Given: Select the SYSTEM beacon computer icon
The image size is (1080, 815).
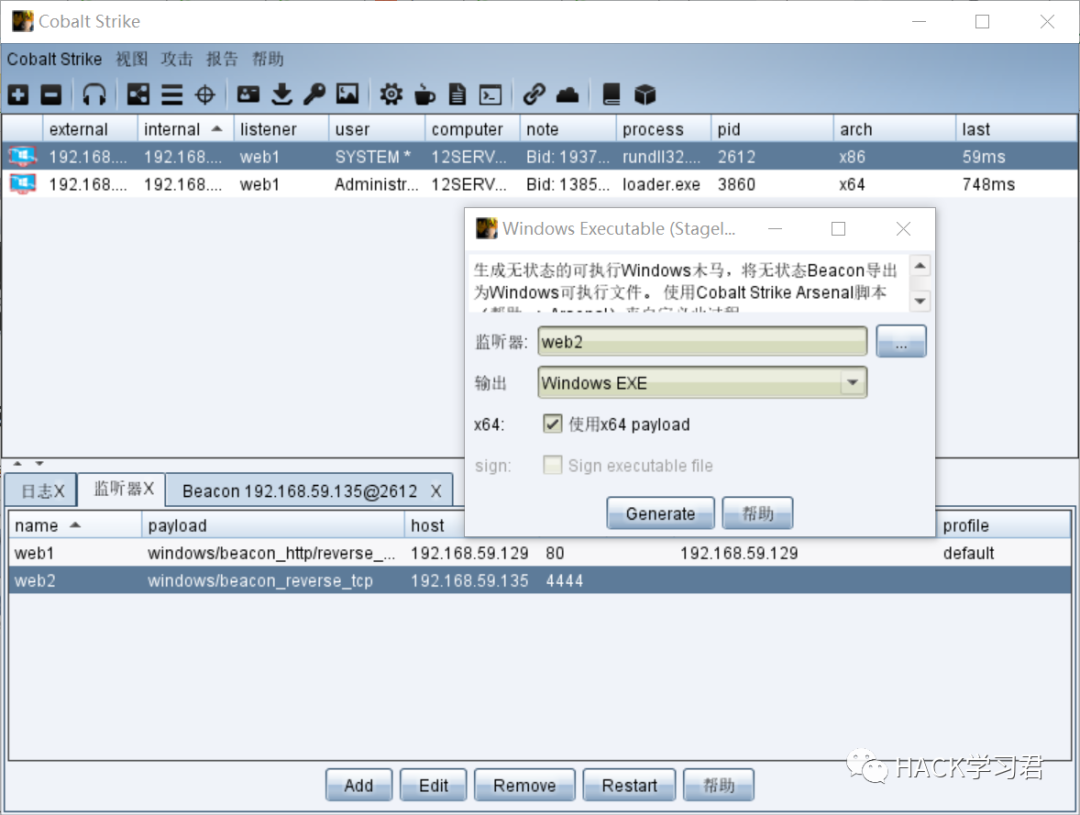Looking at the screenshot, I should (x=23, y=156).
